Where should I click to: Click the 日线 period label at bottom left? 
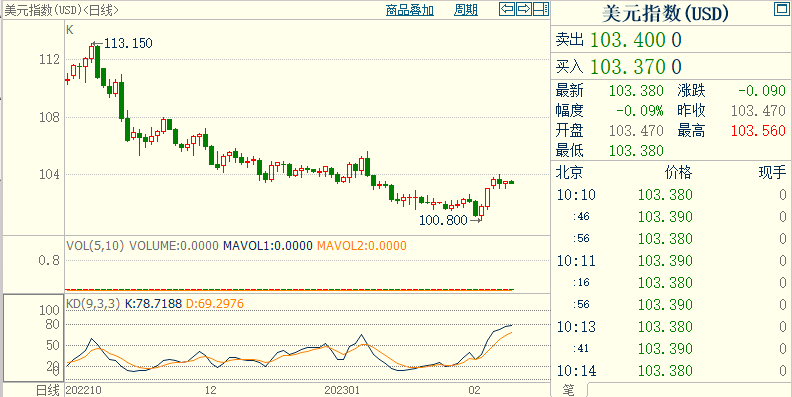point(48,390)
